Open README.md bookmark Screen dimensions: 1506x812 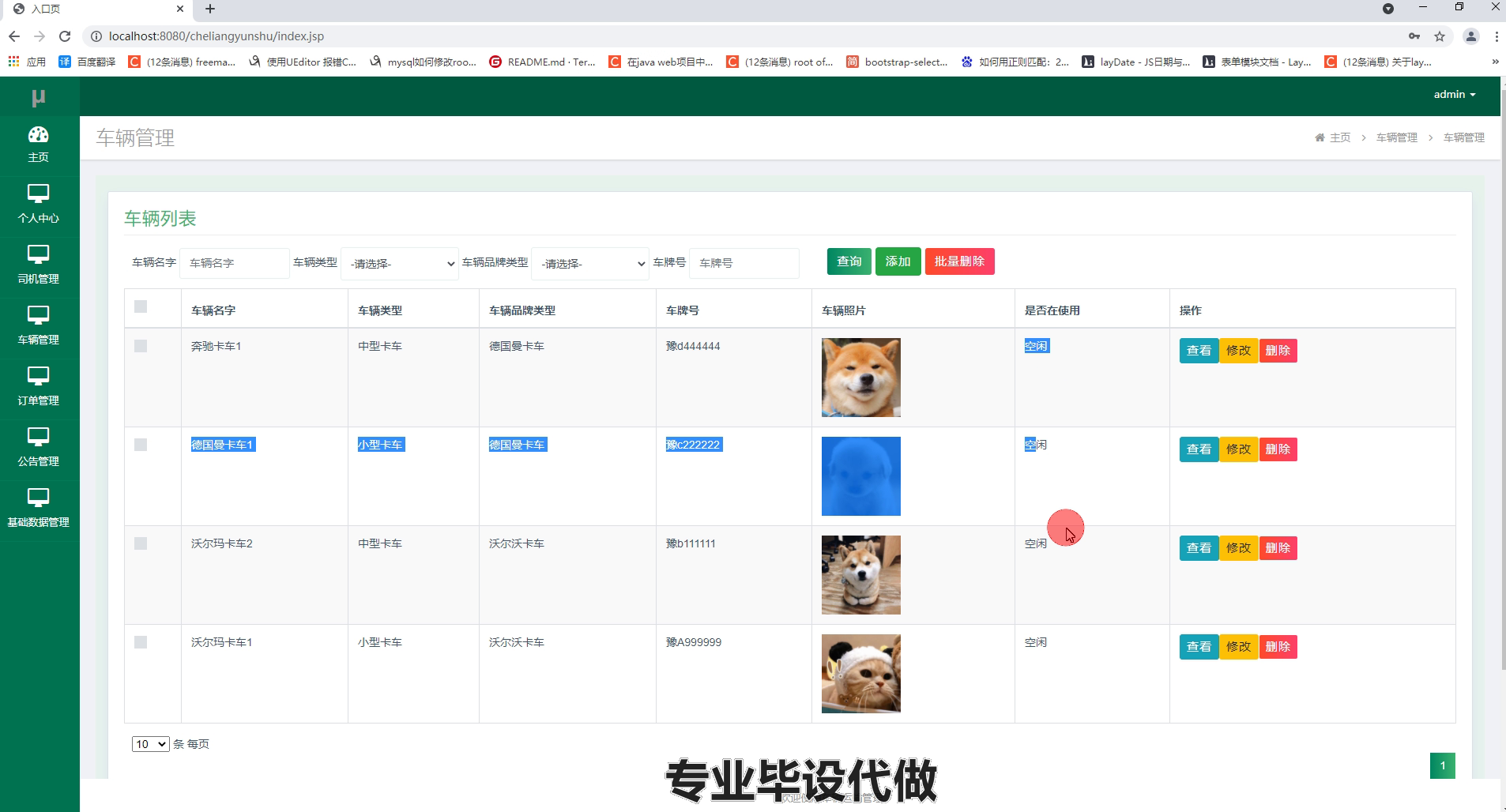pyautogui.click(x=542, y=62)
